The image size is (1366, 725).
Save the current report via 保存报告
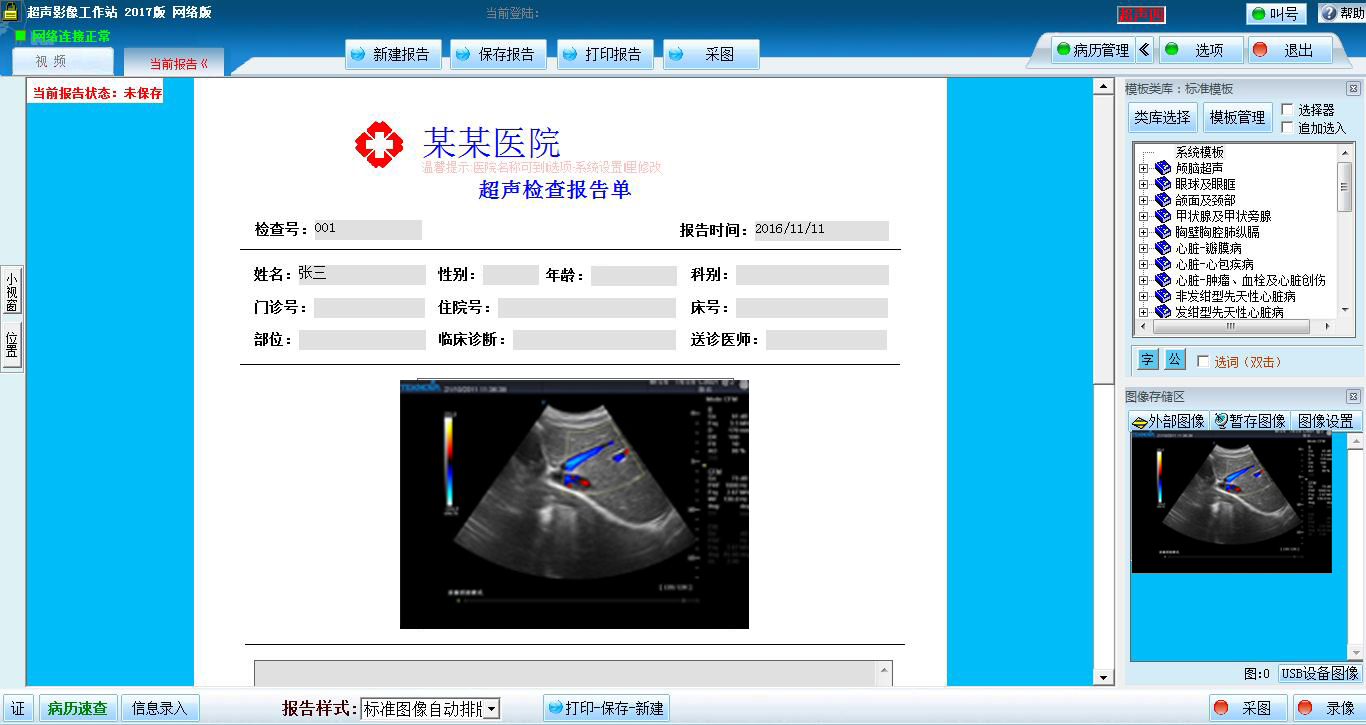tap(499, 55)
